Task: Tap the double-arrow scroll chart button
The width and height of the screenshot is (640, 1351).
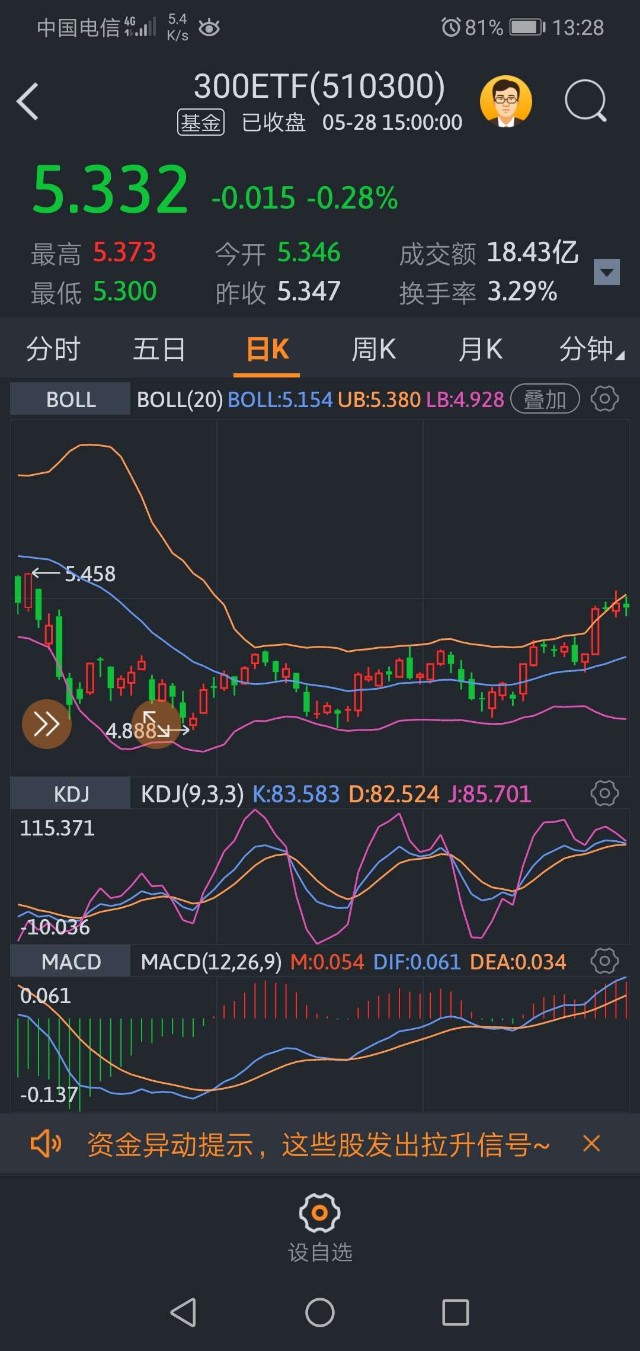Action: [x=47, y=724]
